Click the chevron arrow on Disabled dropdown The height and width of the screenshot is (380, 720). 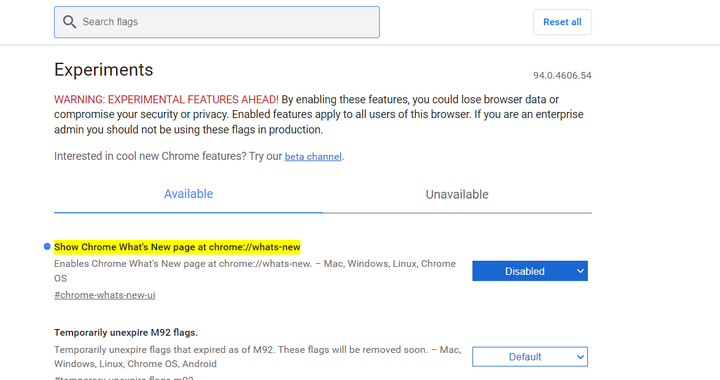point(580,271)
